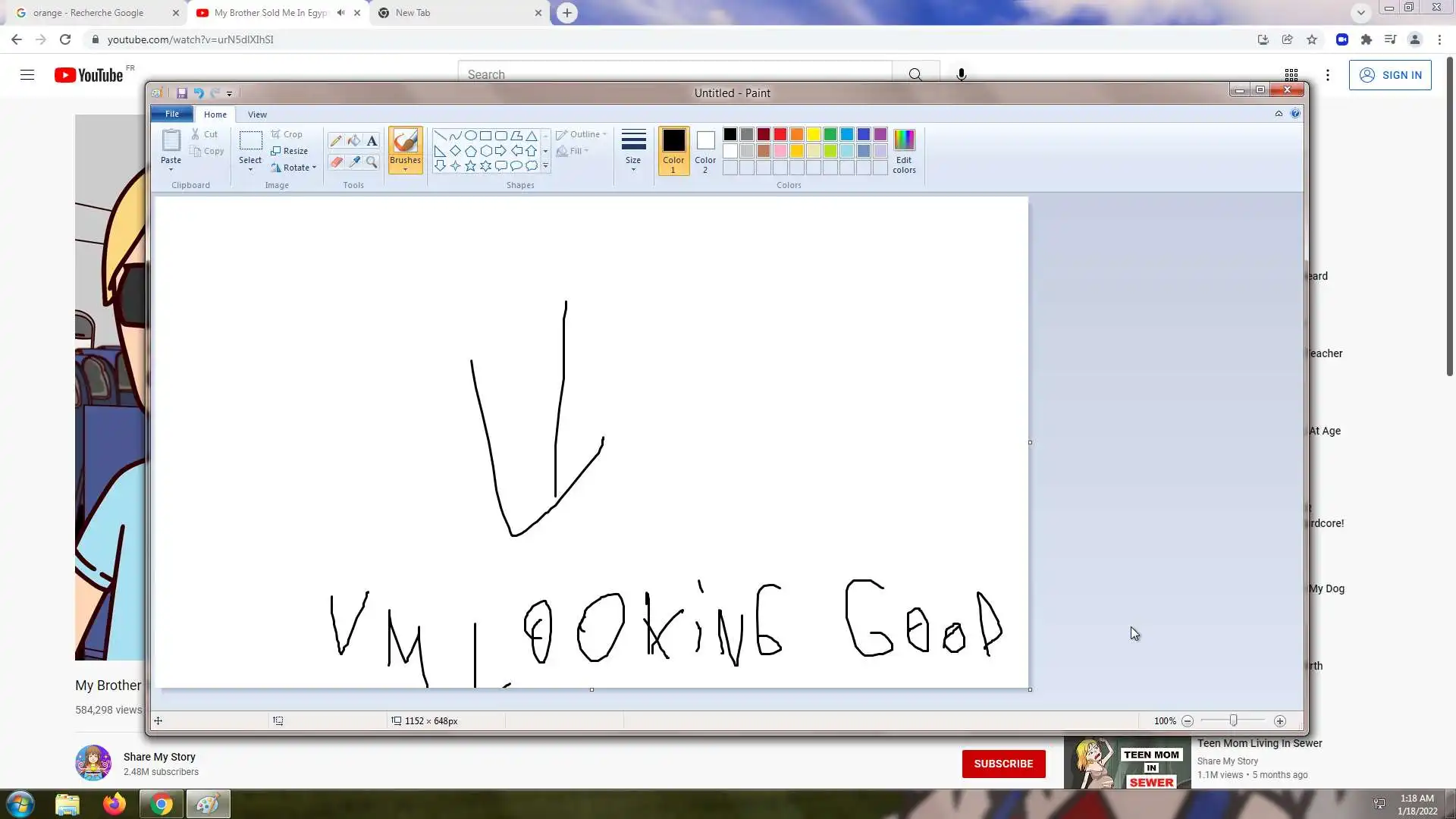1456x819 pixels.
Task: Select the Eraser tool
Action: pos(335,162)
